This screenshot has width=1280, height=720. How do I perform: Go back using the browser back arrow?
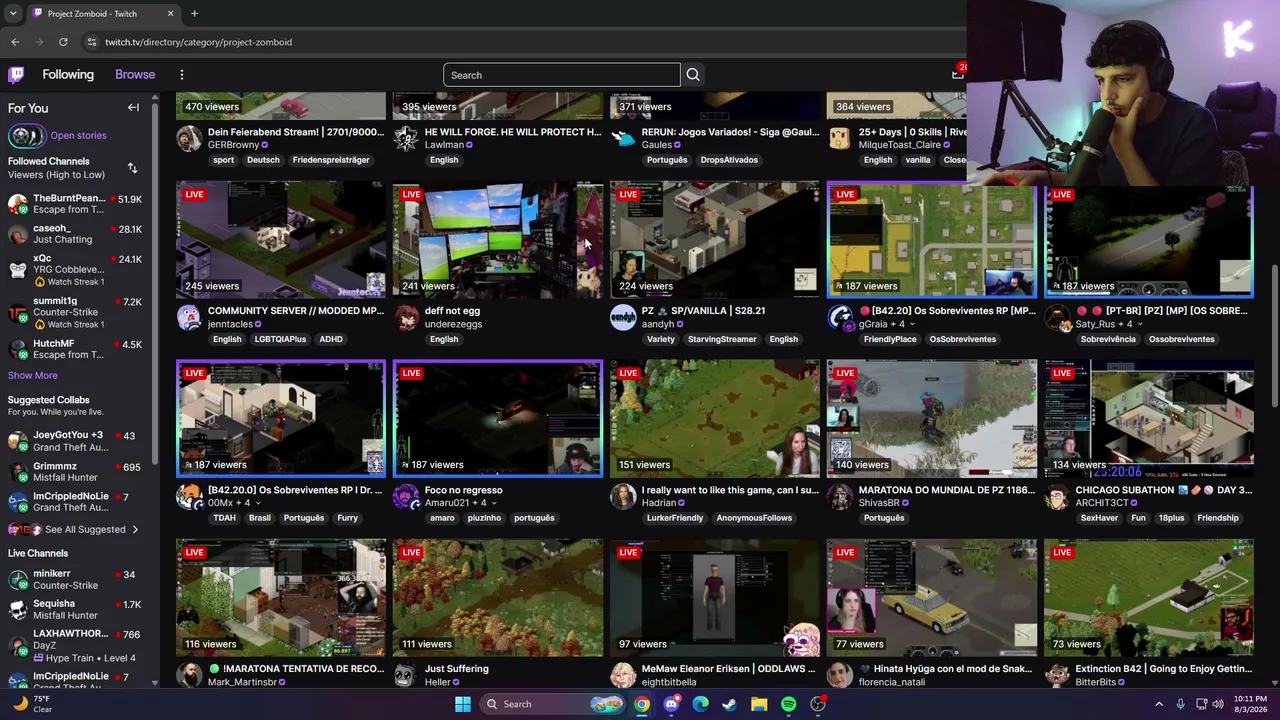click(15, 42)
